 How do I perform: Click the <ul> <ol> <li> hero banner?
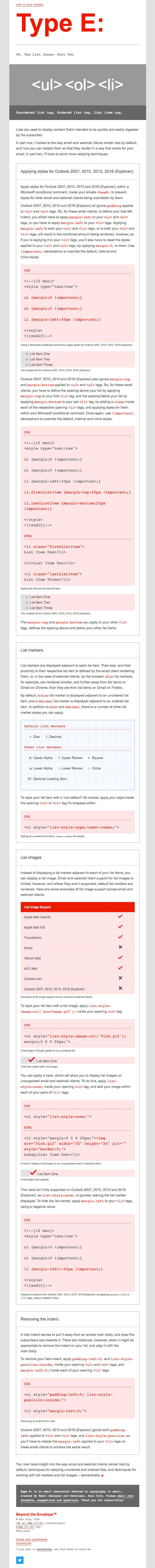[x=77, y=85]
